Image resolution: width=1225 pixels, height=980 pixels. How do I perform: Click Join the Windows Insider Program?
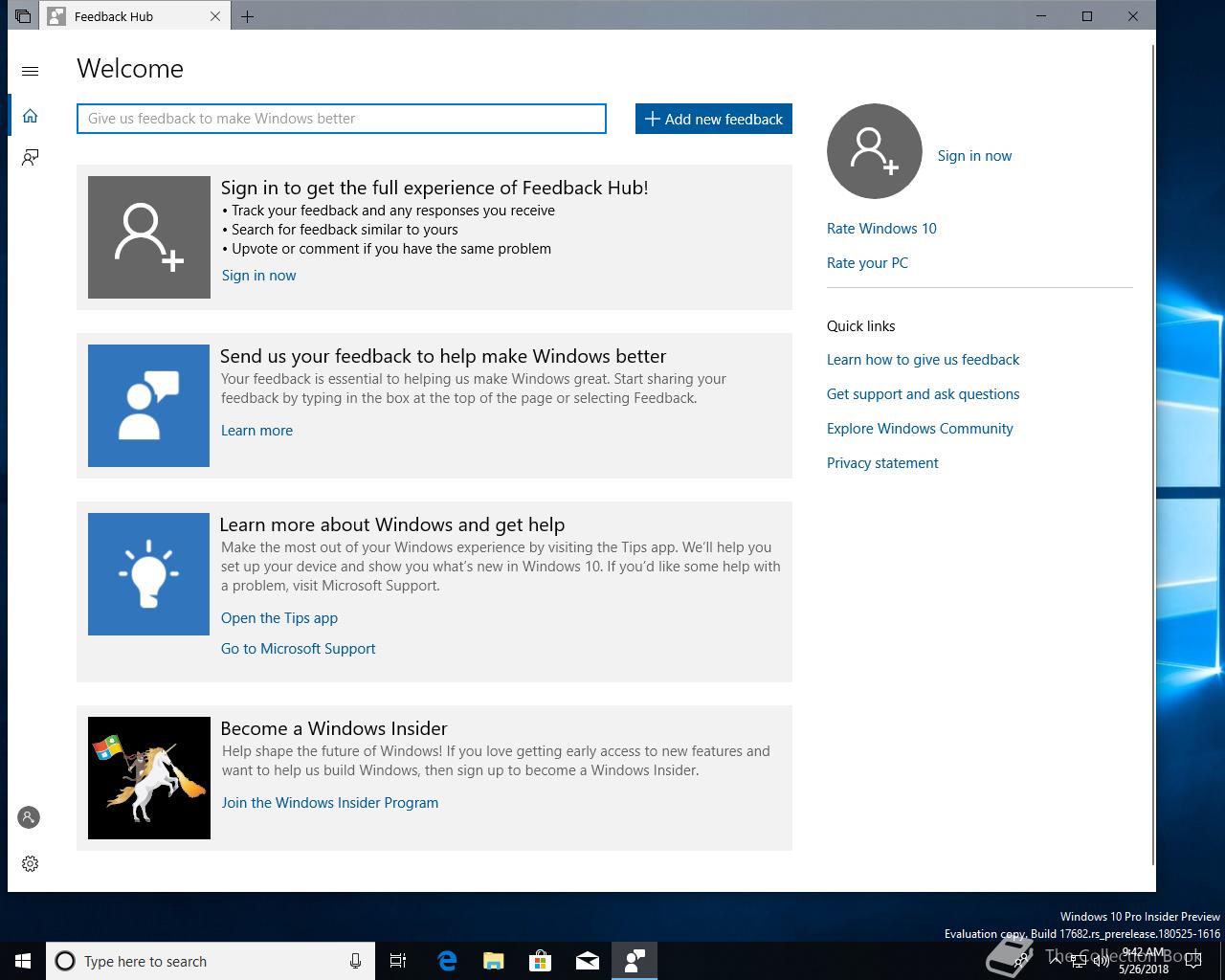click(330, 803)
